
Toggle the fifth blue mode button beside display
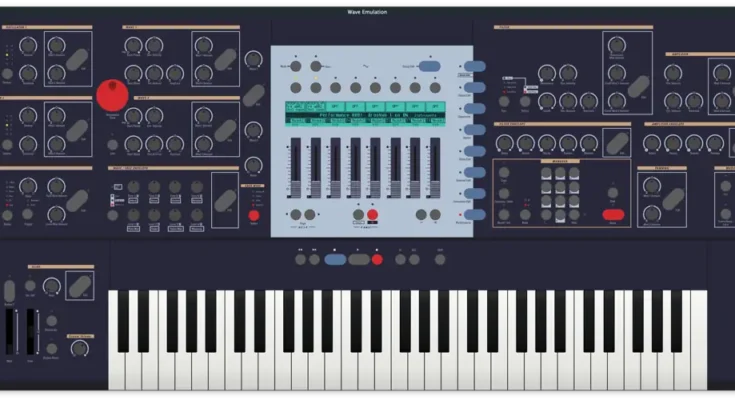(x=475, y=151)
